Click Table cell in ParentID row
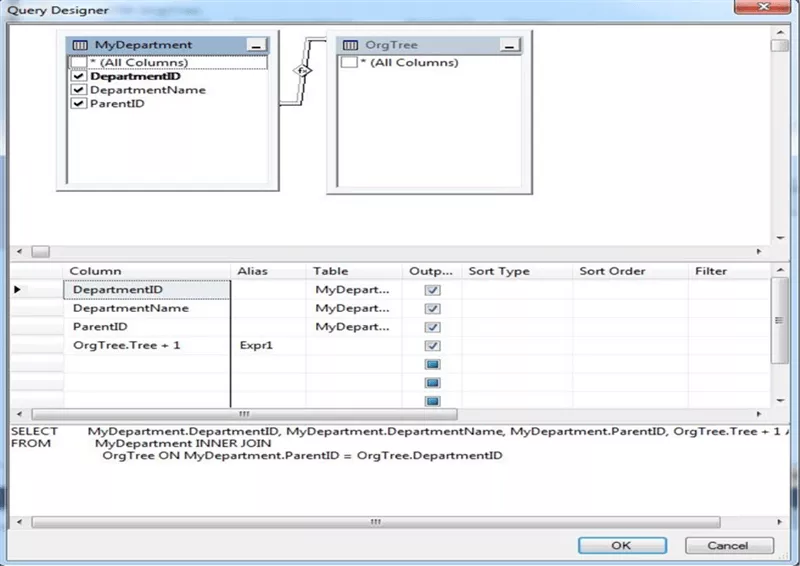Viewport: 800px width, 566px height. click(x=354, y=327)
